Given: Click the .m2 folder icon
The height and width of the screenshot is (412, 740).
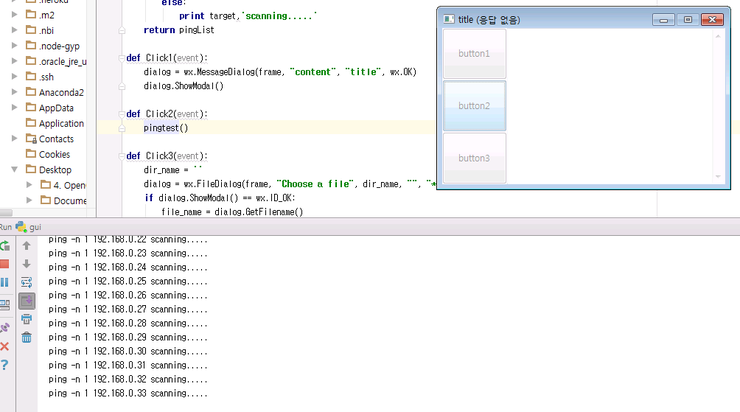Looking at the screenshot, I should point(31,14).
